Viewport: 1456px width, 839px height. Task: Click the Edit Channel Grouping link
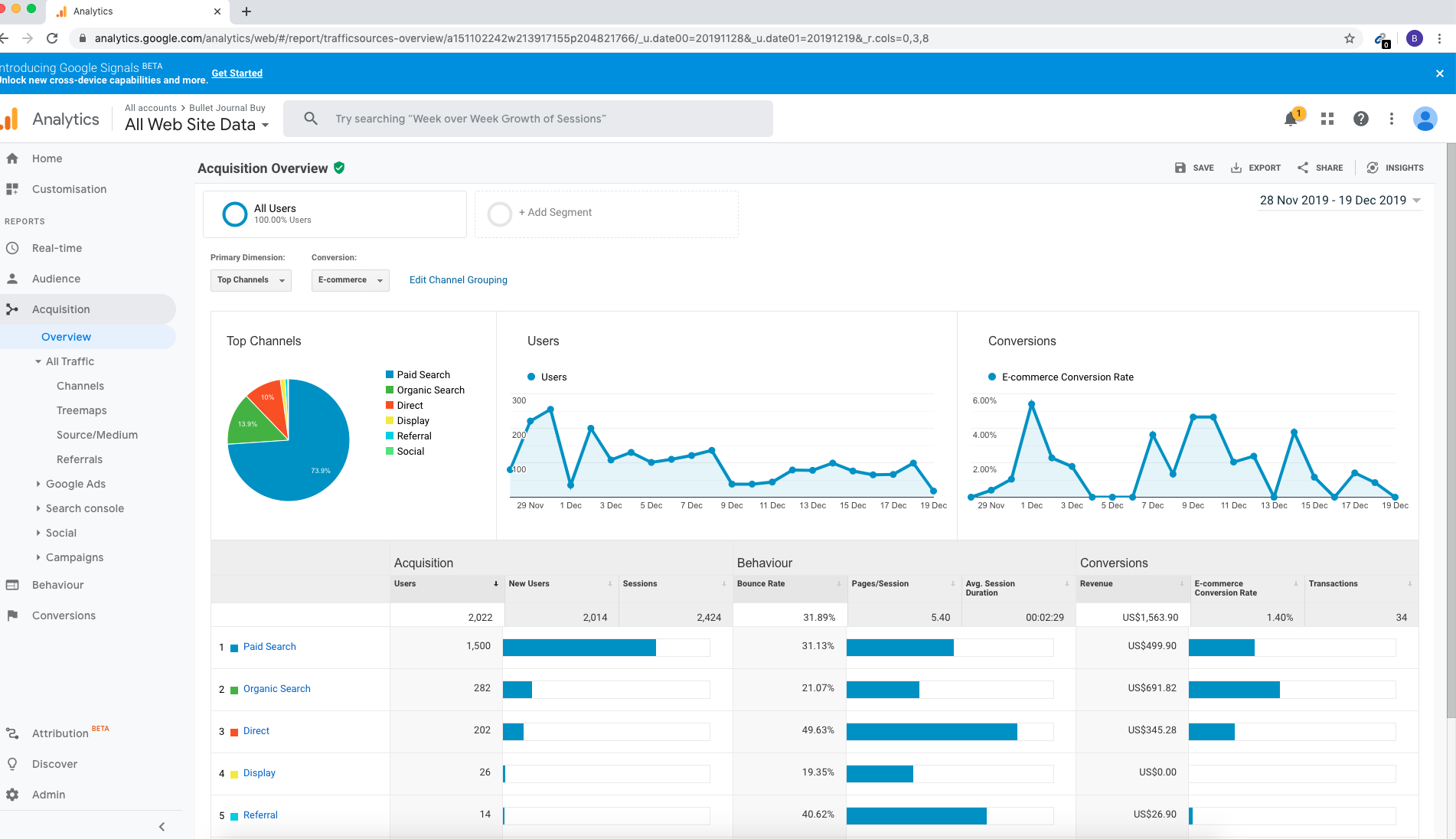[458, 280]
